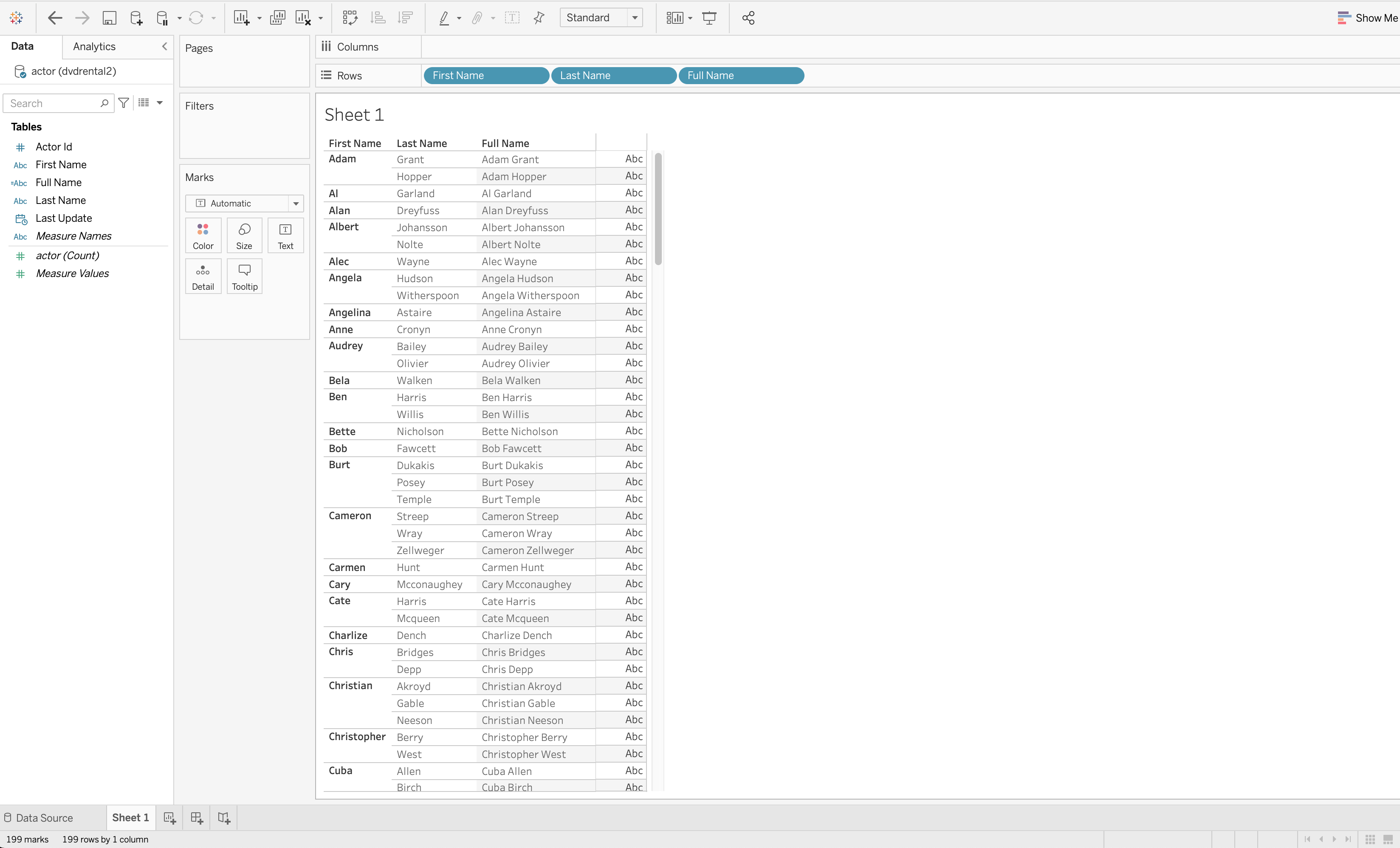Open the Color marks card
Viewport: 1400px width, 848px height.
pyautogui.click(x=202, y=235)
